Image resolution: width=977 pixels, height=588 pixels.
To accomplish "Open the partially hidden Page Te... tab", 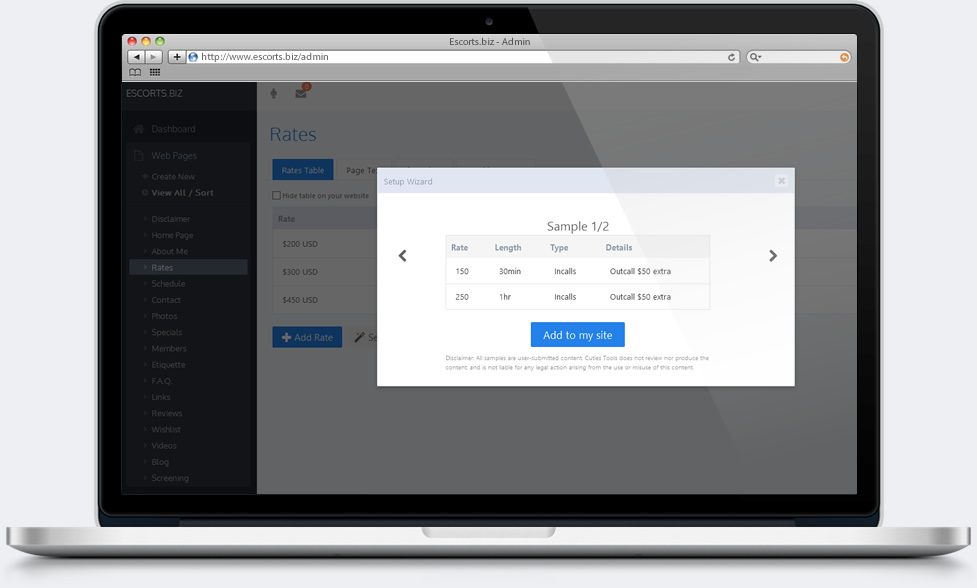I will tap(361, 170).
